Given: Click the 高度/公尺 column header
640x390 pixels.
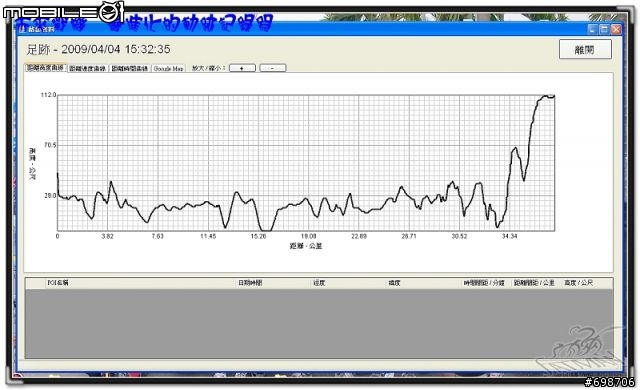Looking at the screenshot, I should pyautogui.click(x=579, y=283).
